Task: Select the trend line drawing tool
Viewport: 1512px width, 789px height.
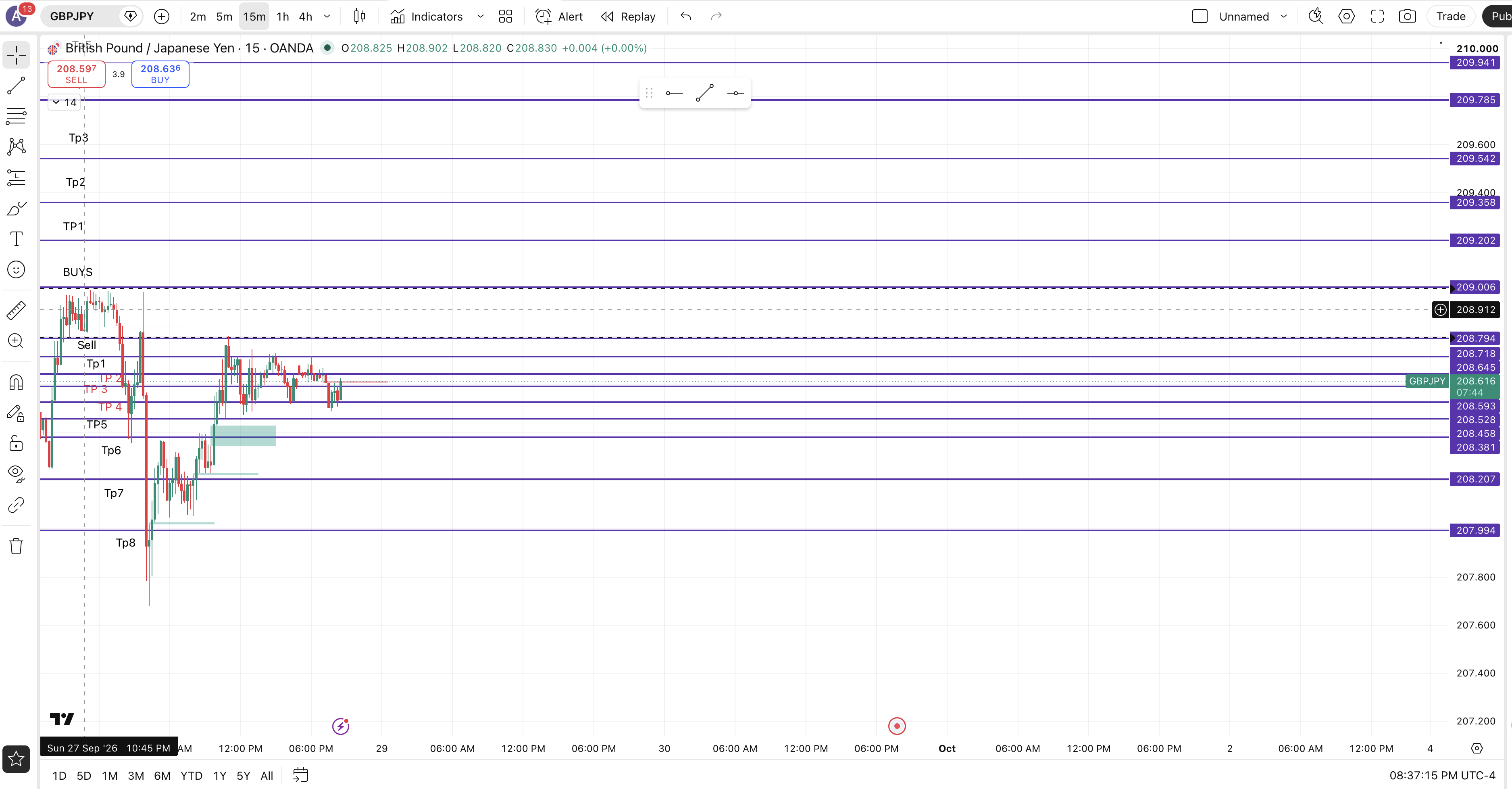Action: tap(16, 86)
